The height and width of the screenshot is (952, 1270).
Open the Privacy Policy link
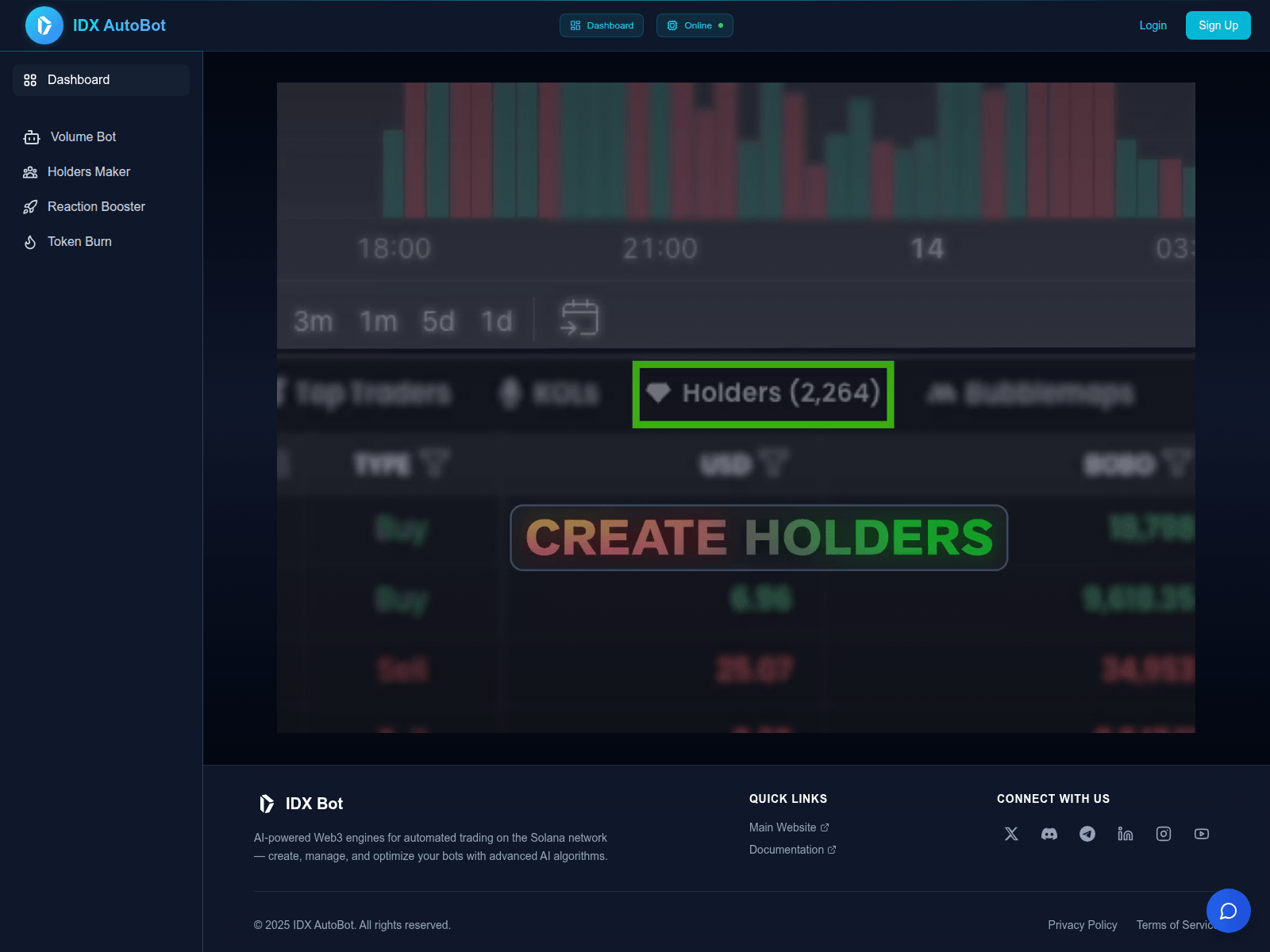click(1083, 925)
